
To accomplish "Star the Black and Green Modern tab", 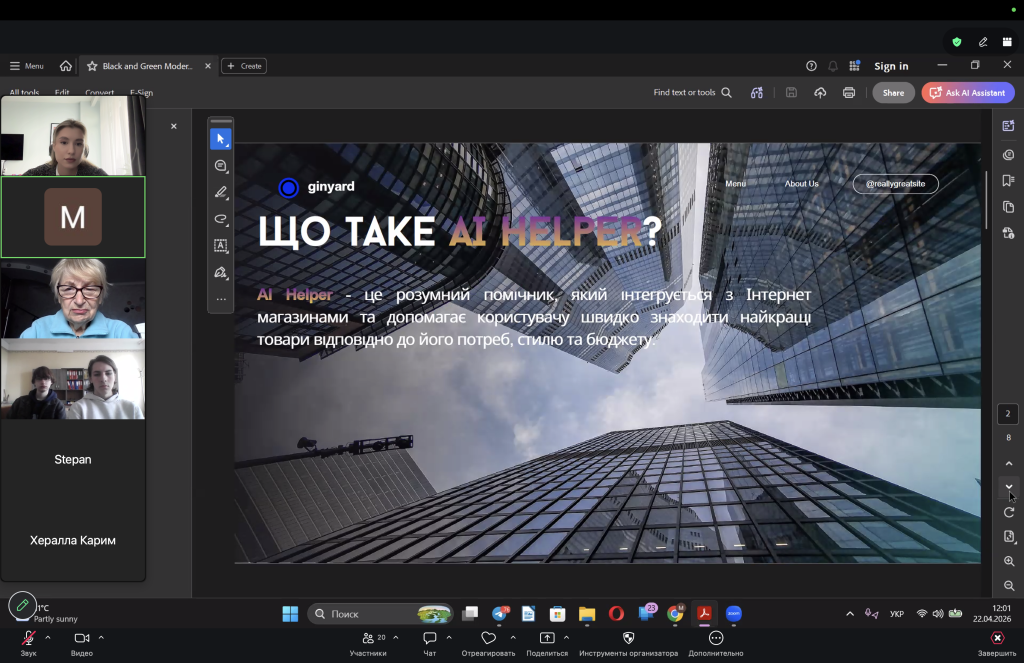I will point(92,66).
